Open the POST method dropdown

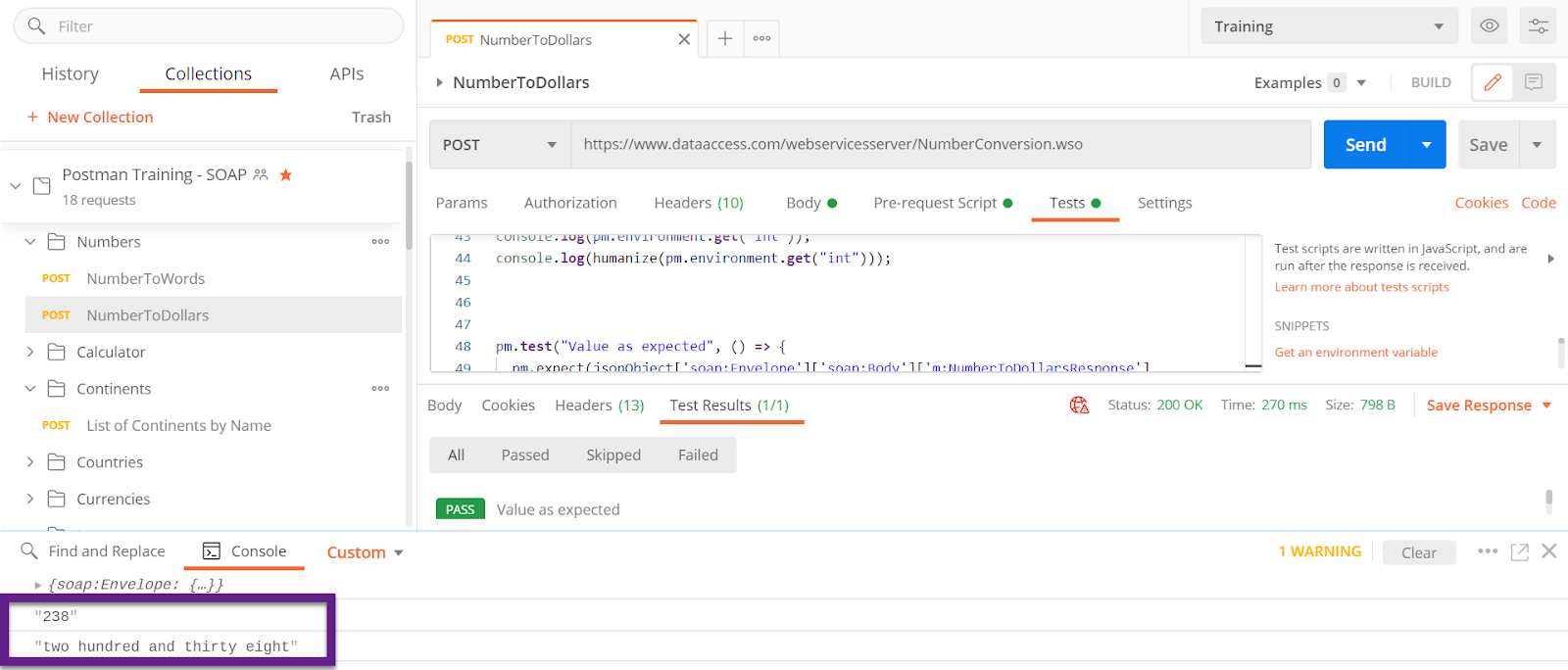click(500, 145)
